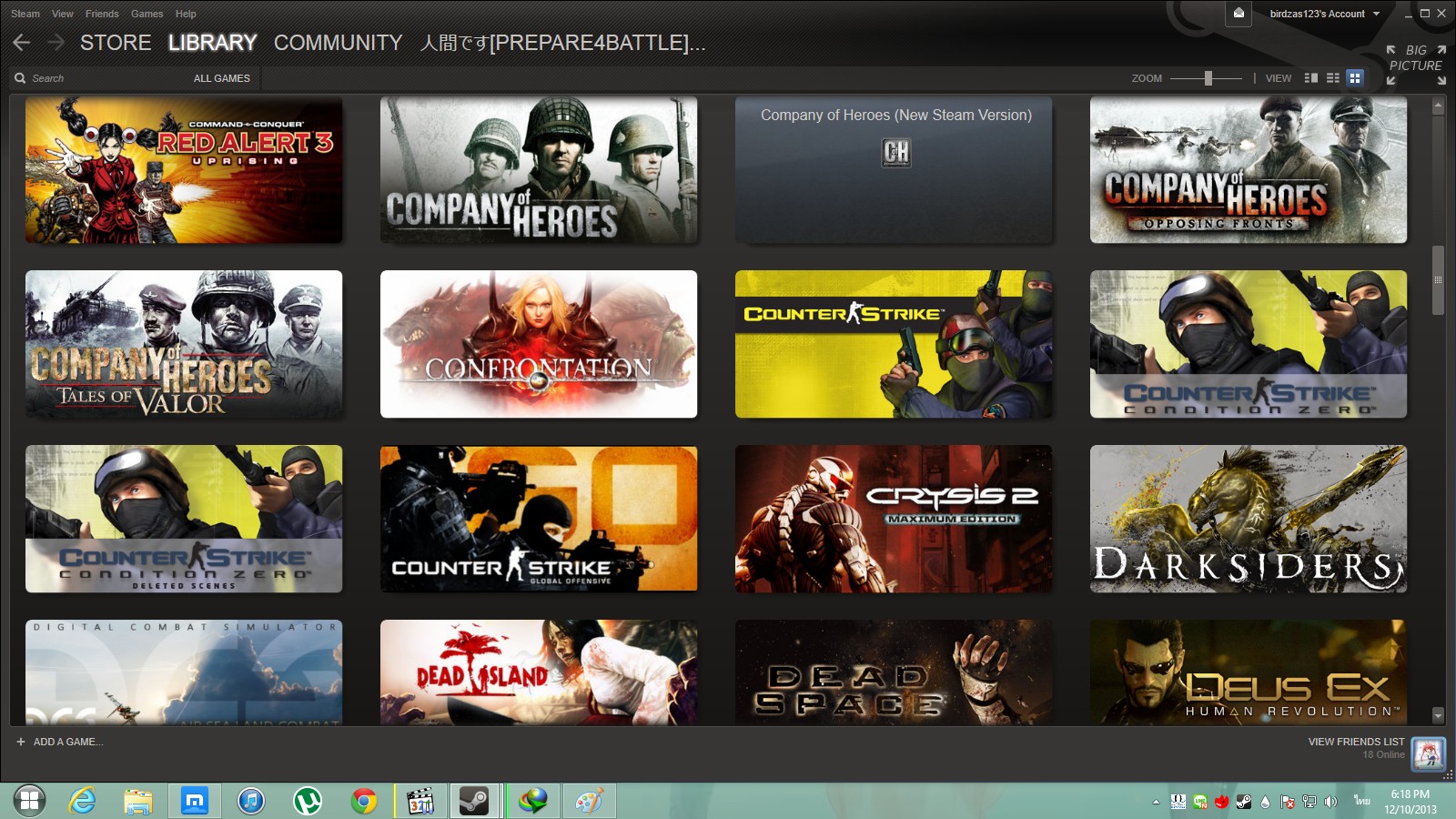This screenshot has height=819, width=1456.
Task: Launch Google Chrome from the taskbar
Action: 364,801
